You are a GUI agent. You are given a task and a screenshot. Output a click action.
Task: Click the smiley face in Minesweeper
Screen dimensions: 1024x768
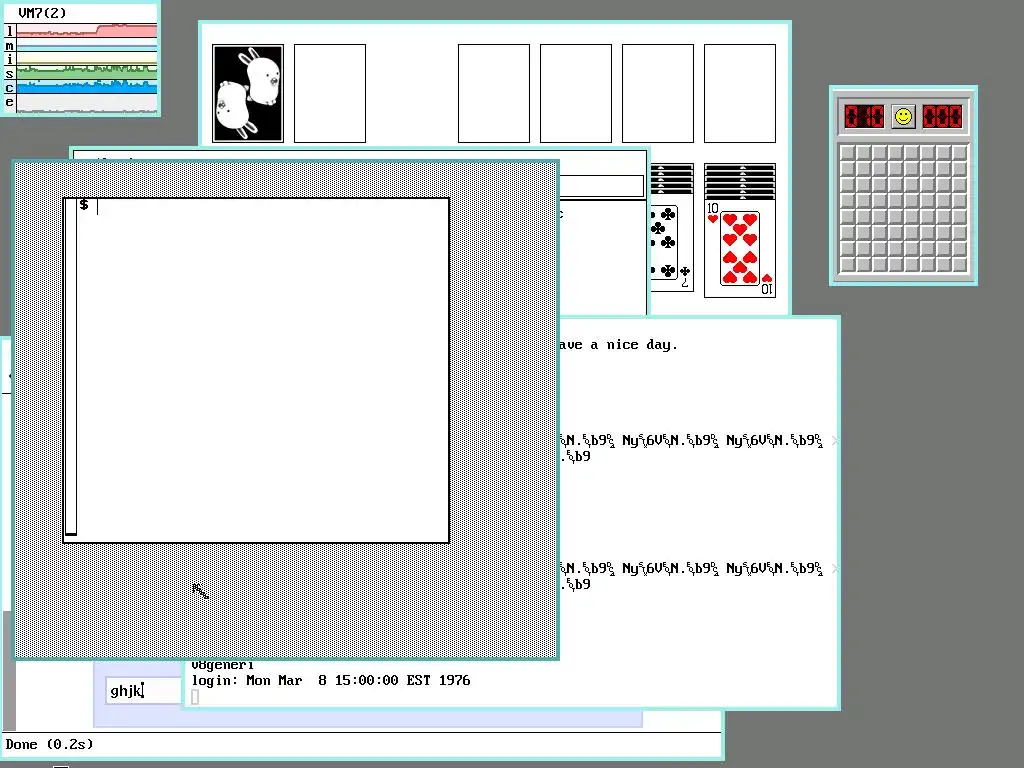point(903,118)
